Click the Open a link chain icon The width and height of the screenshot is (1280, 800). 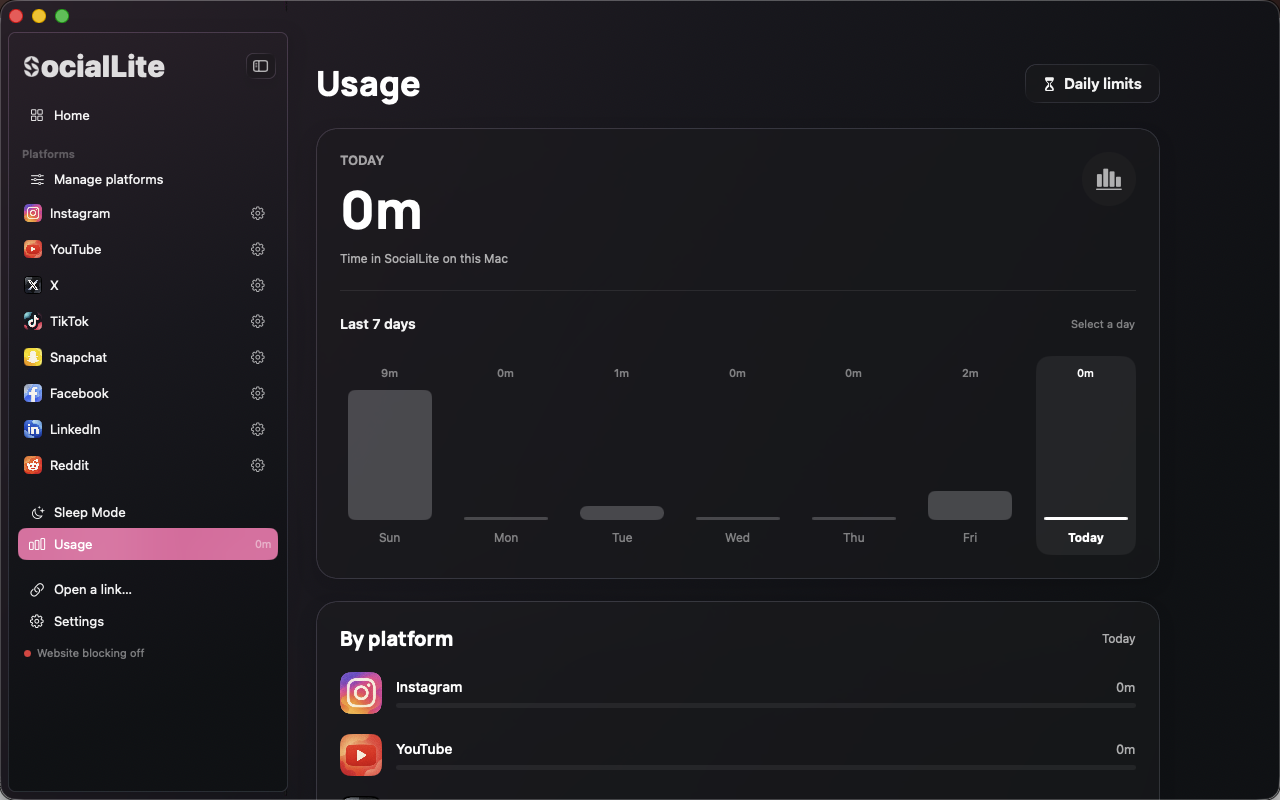coord(37,589)
